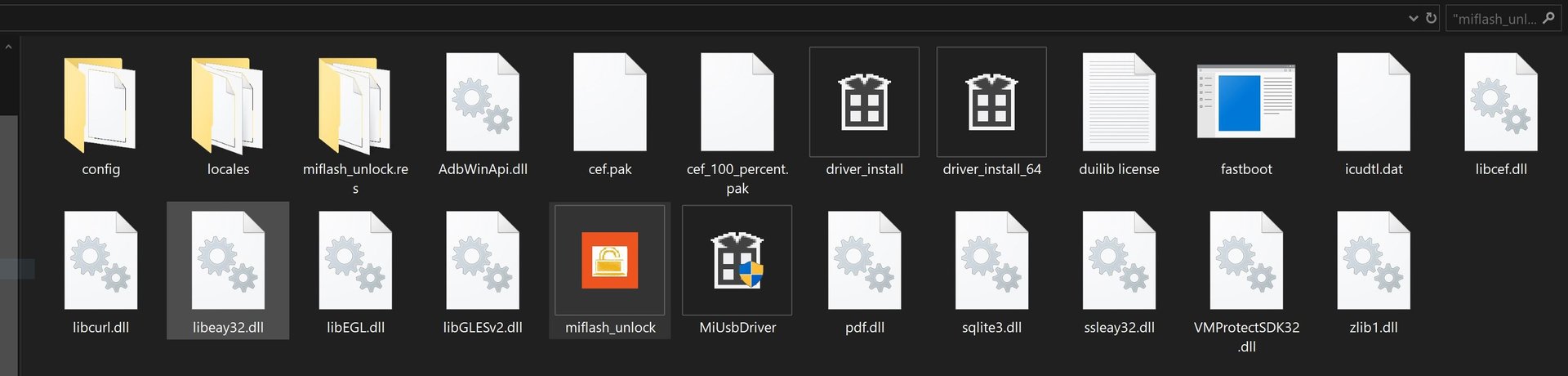Select the libcef.dll file icon

pyautogui.click(x=1501, y=102)
